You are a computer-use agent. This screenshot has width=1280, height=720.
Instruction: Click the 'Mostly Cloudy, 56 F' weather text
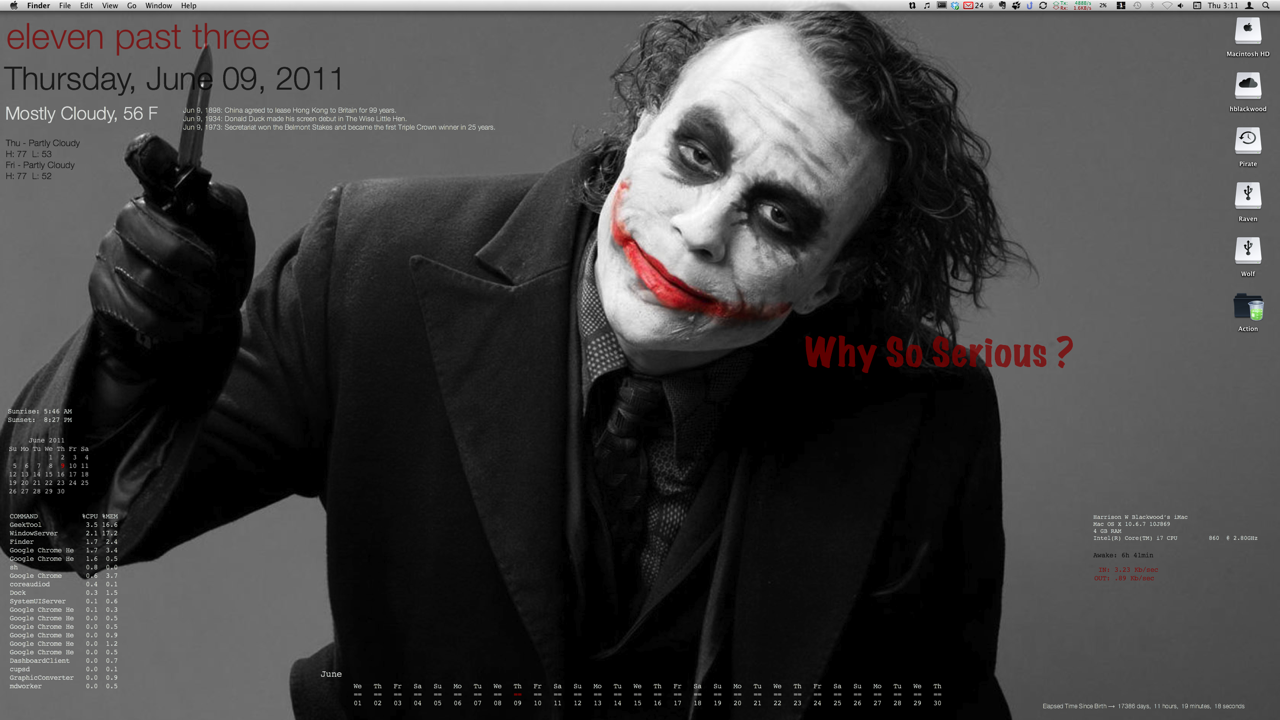81,114
